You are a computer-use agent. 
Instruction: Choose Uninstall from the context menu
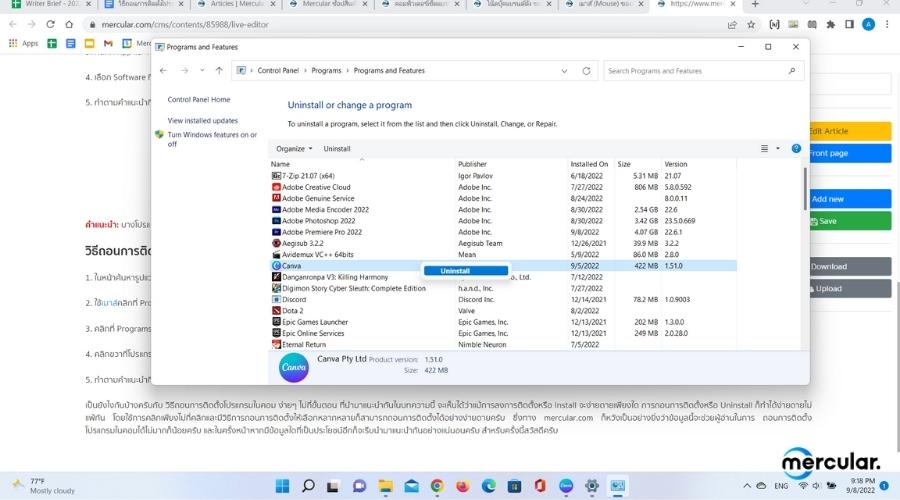[465, 270]
